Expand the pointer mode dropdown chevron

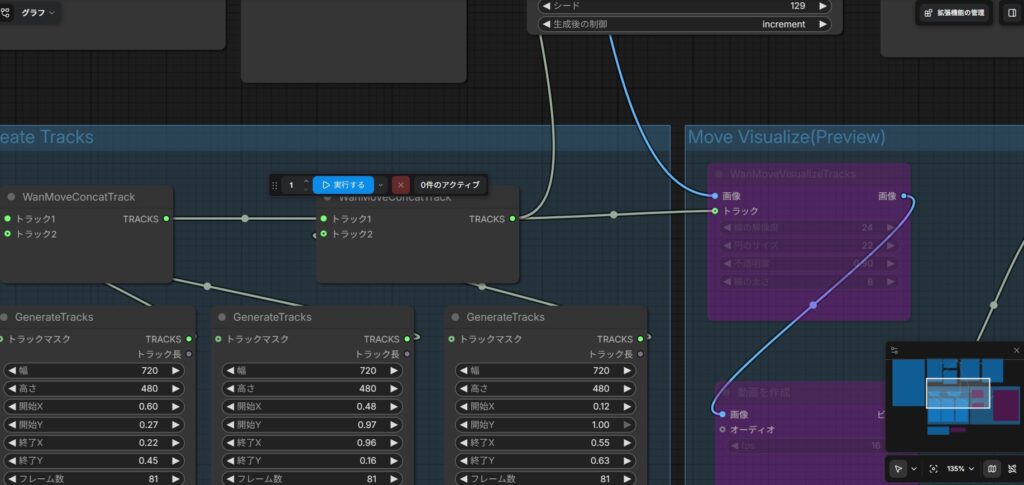913,468
